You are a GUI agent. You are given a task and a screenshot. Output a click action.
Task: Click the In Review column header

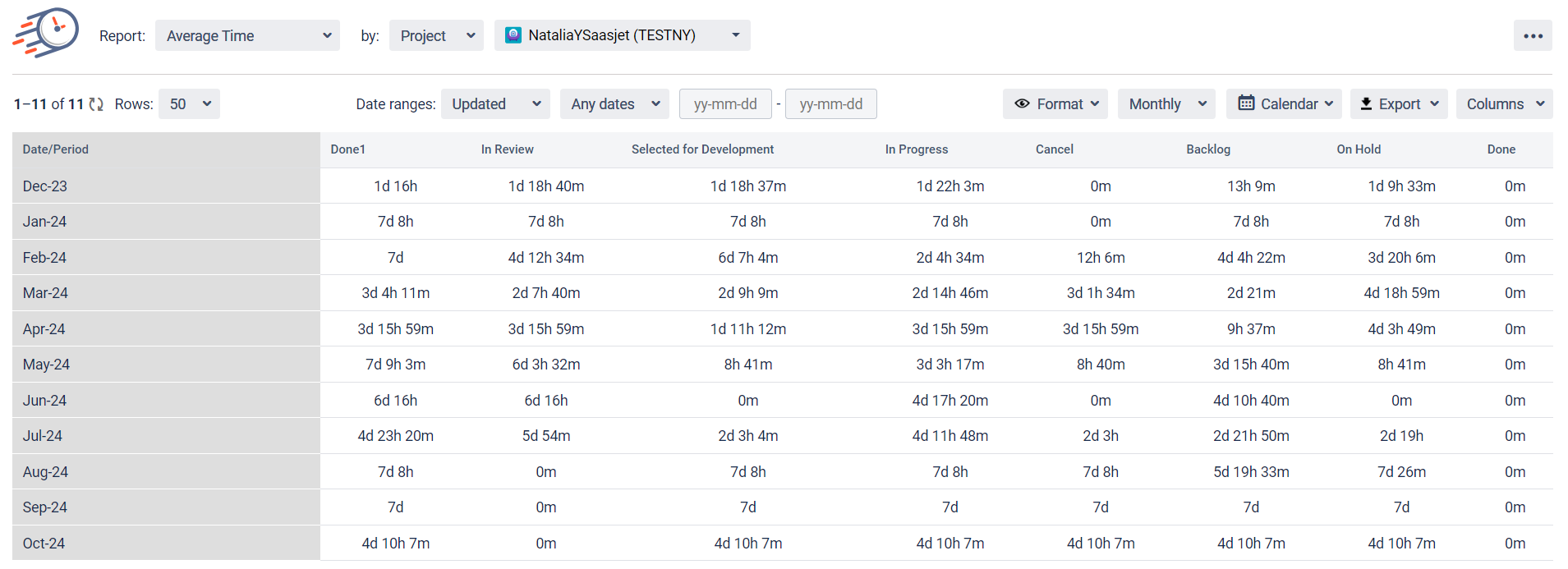pos(508,149)
